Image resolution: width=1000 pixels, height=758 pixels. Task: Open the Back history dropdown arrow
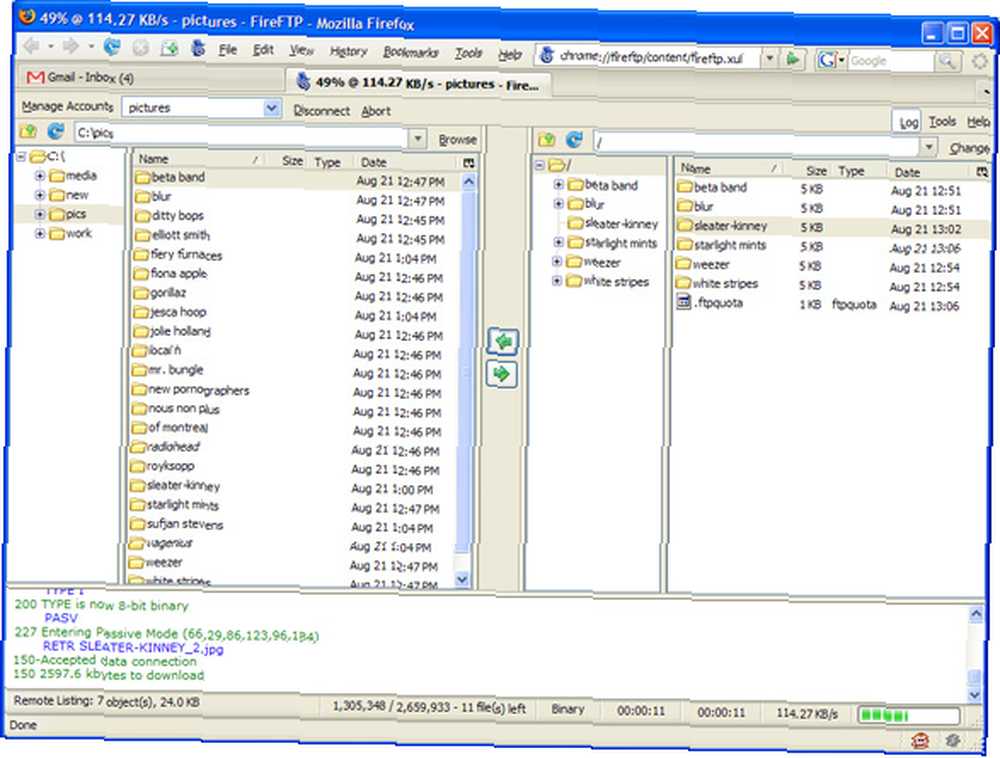pyautogui.click(x=50, y=45)
